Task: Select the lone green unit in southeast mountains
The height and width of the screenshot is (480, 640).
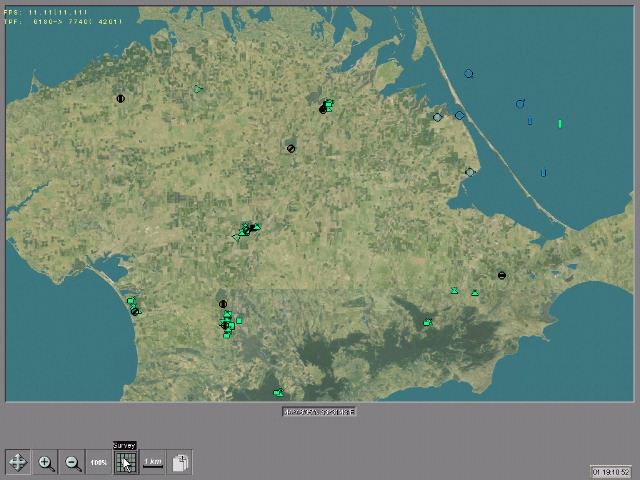Action: pos(428,322)
